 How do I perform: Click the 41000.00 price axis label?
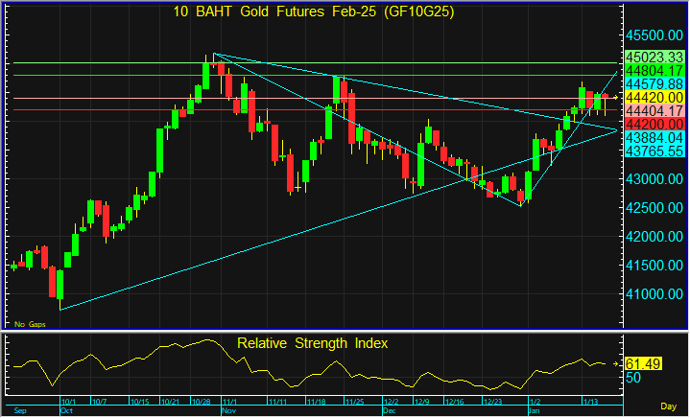coord(654,295)
